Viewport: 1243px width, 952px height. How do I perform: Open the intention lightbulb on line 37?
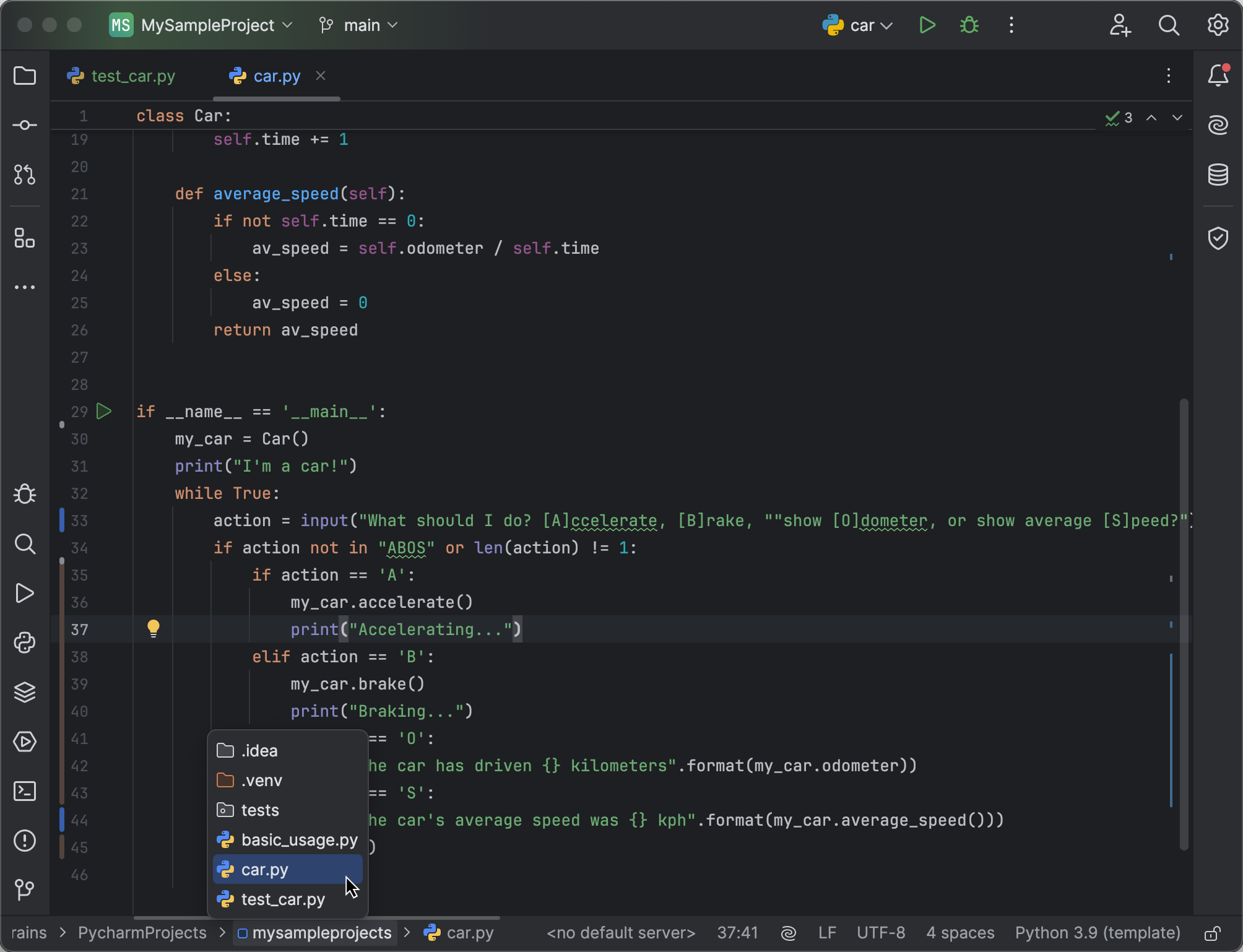pyautogui.click(x=154, y=628)
